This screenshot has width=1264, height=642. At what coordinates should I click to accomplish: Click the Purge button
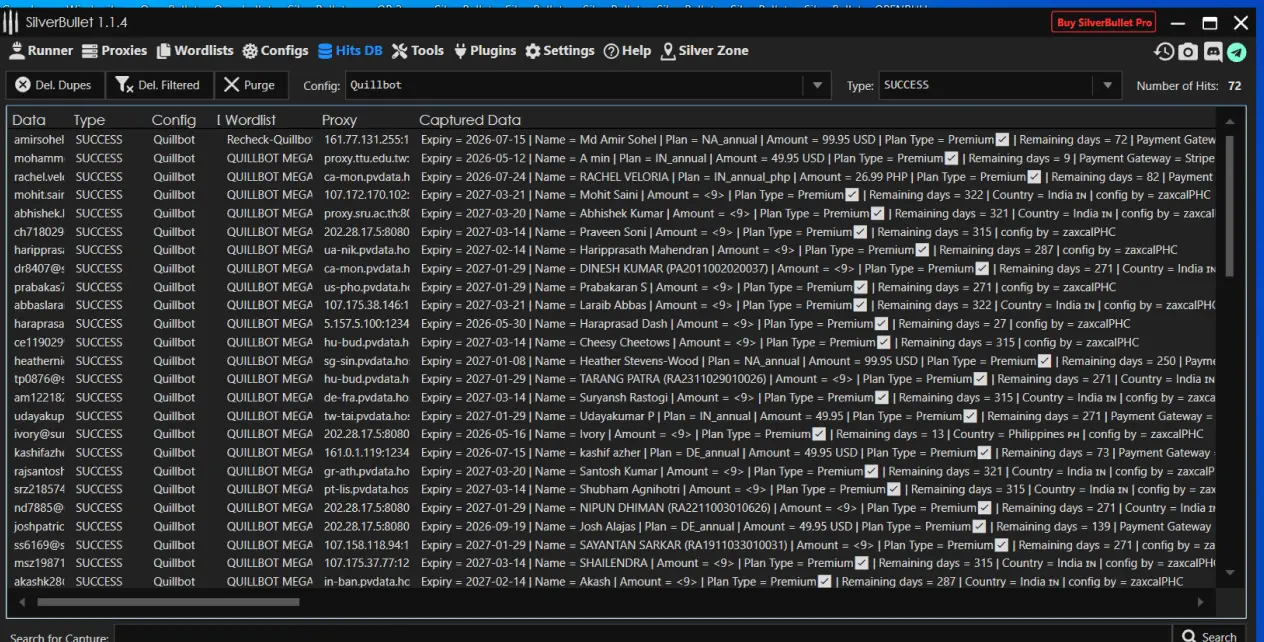tap(250, 85)
